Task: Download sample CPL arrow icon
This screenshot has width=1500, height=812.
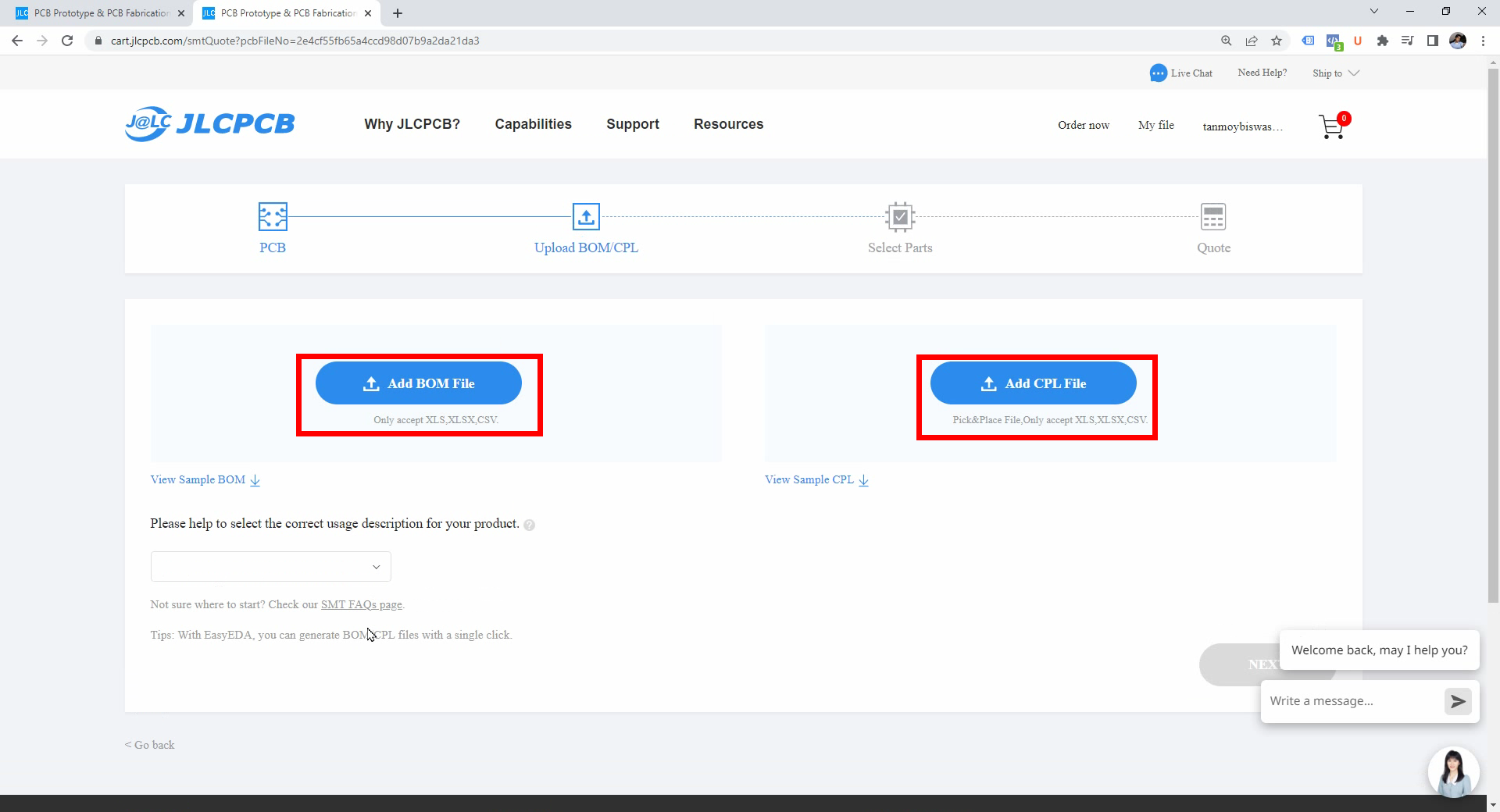Action: pyautogui.click(x=863, y=480)
